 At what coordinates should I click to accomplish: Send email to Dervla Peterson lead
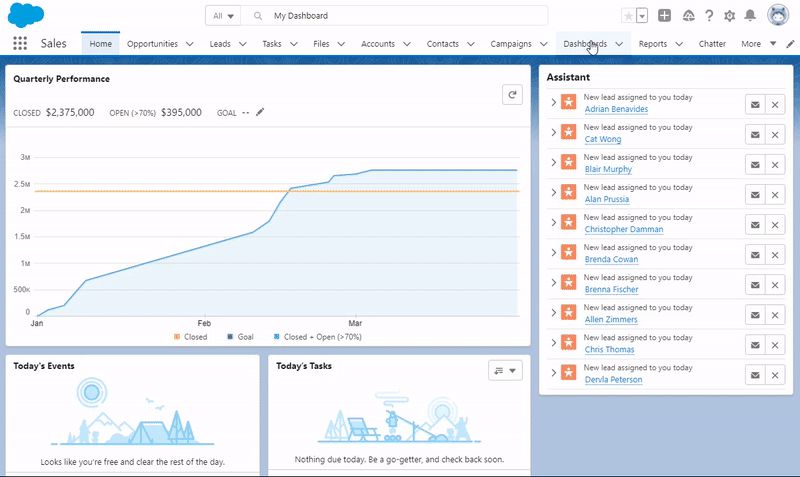coord(755,375)
